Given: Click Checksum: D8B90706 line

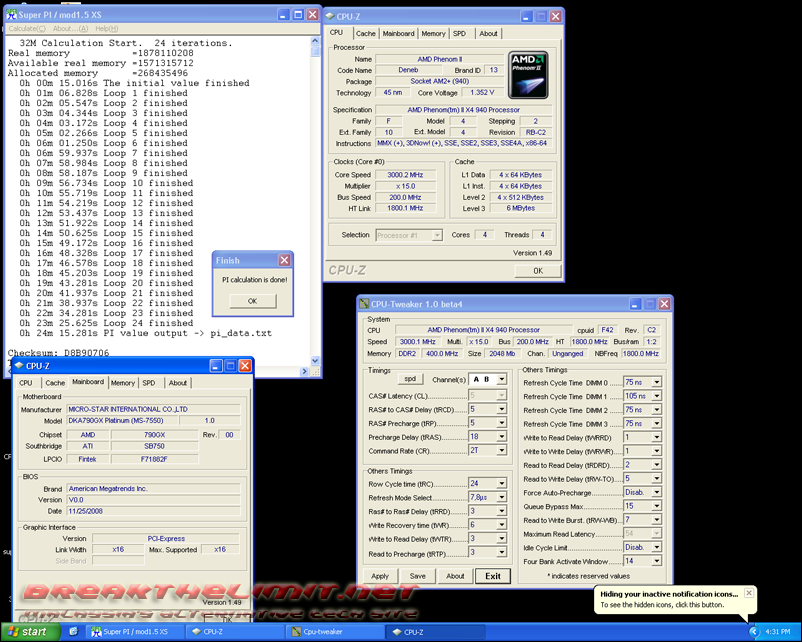Looking at the screenshot, I should [x=58, y=352].
